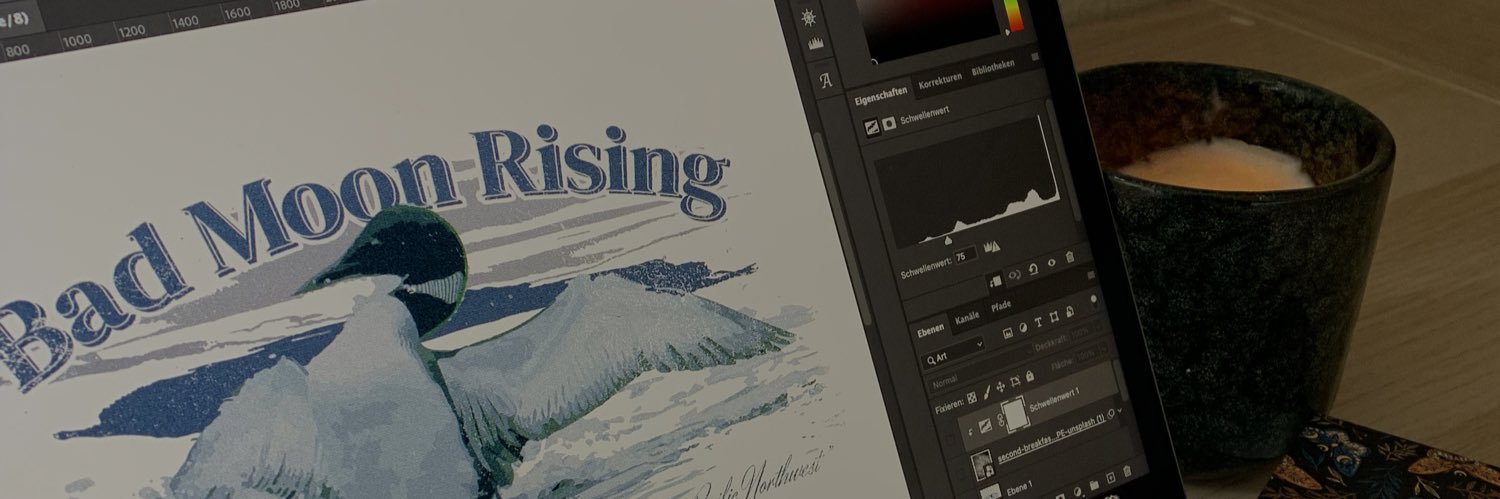Switch to the Eigenschaften tab
1500x499 pixels.
coord(880,94)
